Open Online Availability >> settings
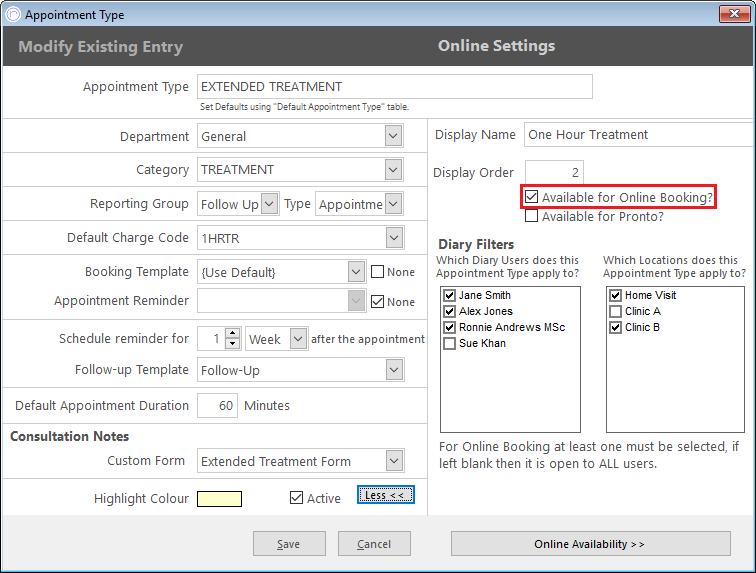This screenshot has height=573, width=756. (591, 544)
